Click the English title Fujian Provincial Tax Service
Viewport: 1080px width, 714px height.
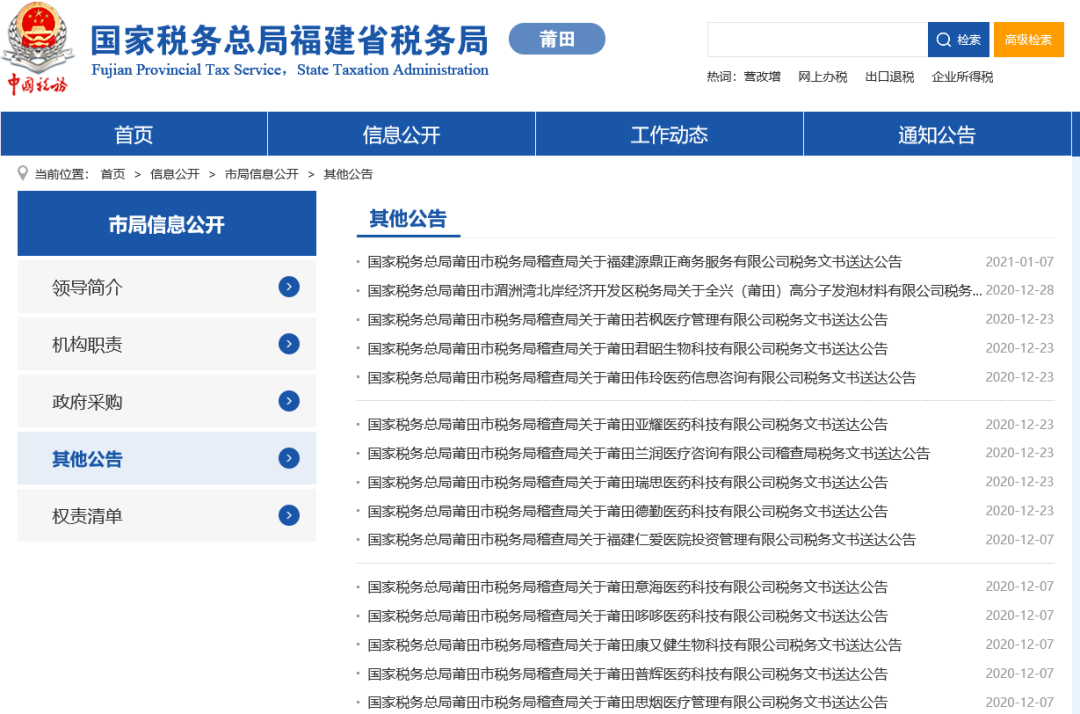tap(289, 70)
